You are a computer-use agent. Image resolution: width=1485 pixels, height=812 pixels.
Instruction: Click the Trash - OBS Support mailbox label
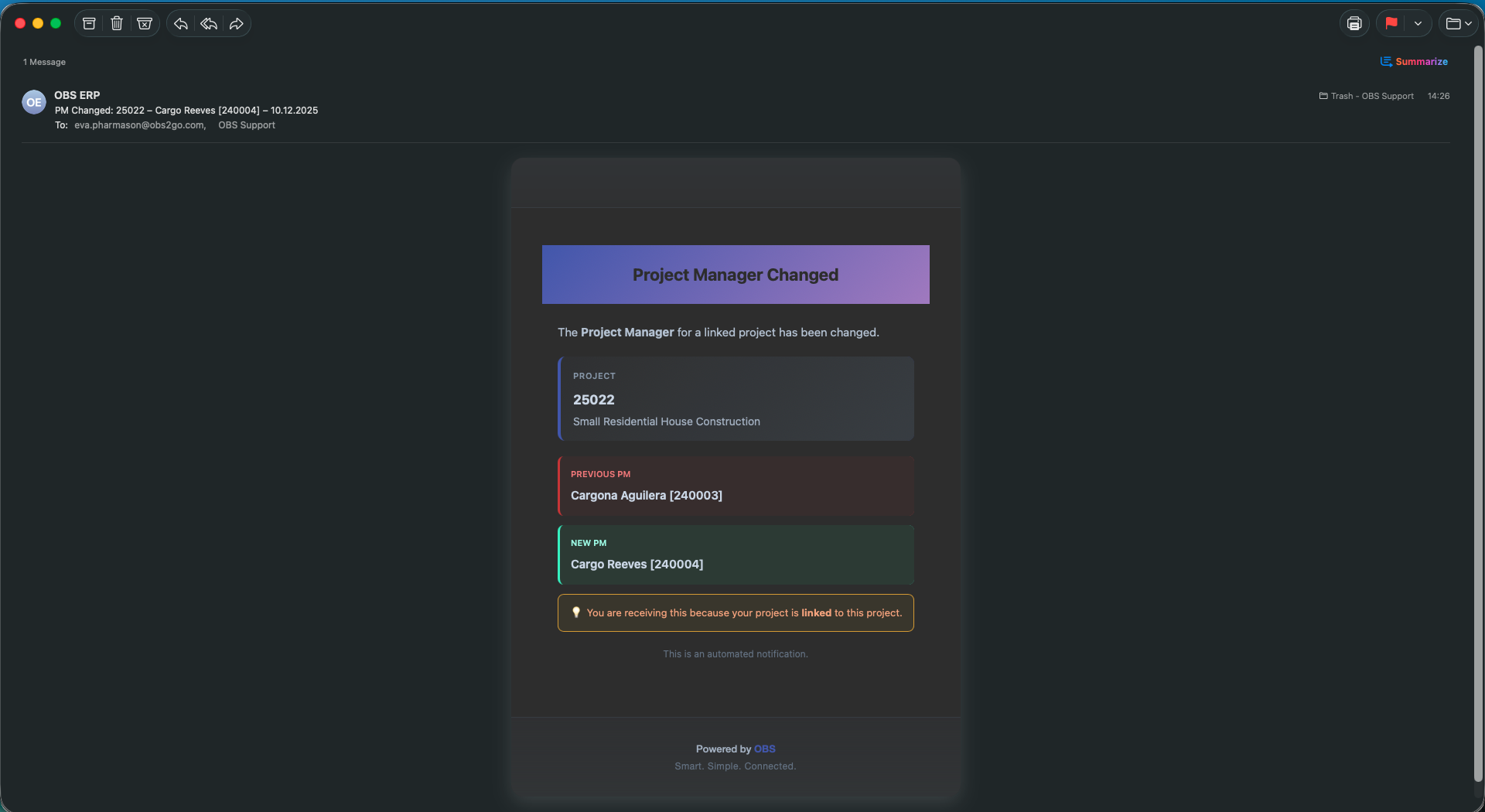click(1367, 96)
